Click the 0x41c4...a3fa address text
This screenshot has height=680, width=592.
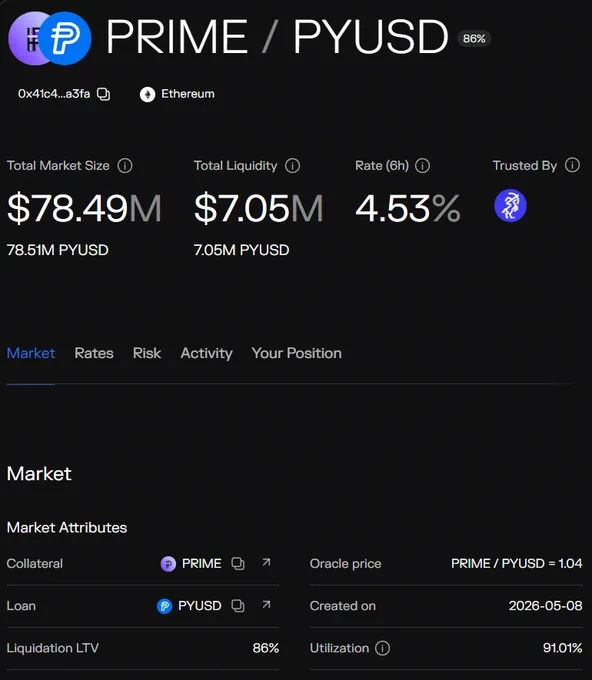[54, 94]
